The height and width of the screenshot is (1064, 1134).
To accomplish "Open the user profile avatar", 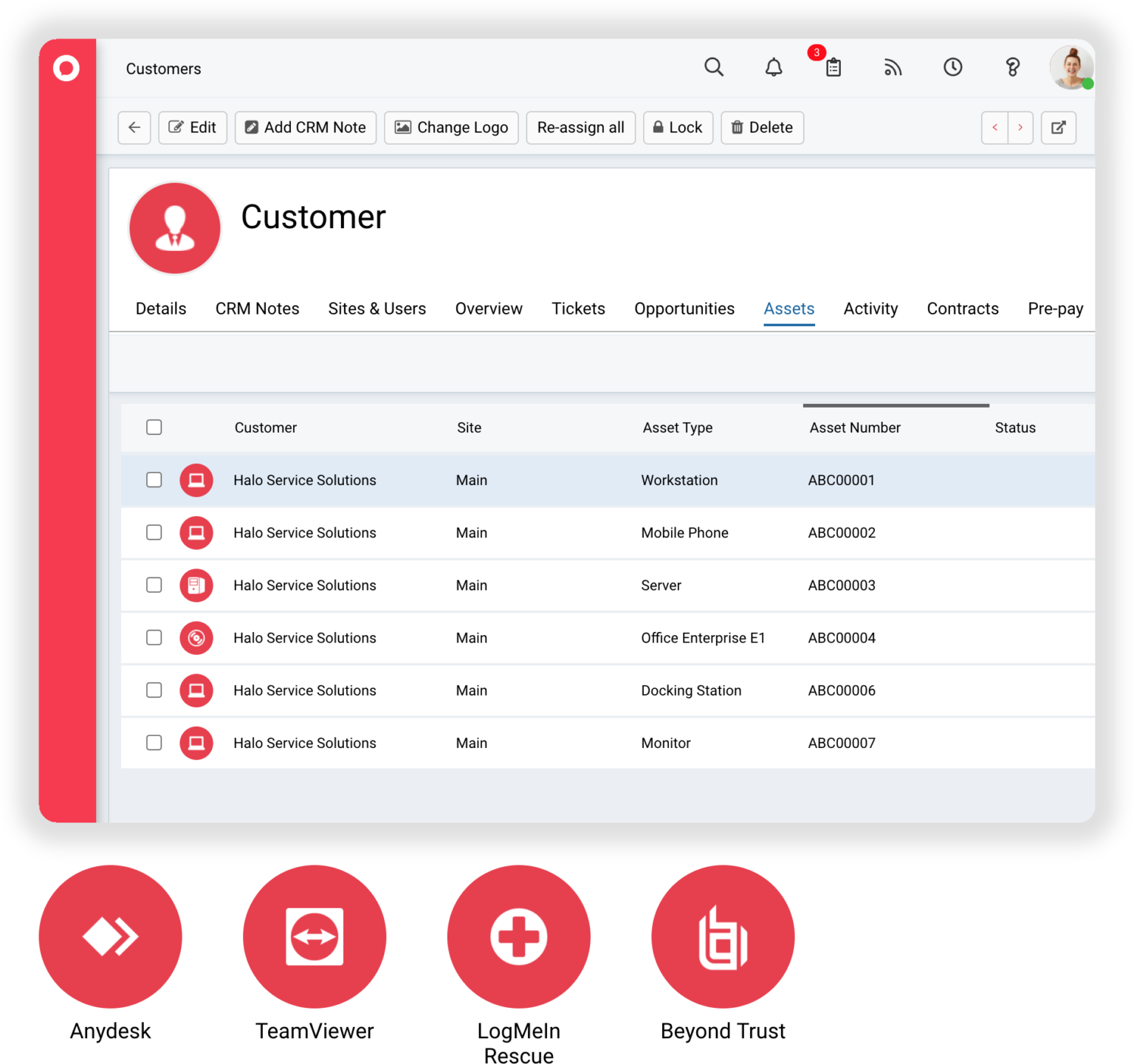I will coord(1071,67).
